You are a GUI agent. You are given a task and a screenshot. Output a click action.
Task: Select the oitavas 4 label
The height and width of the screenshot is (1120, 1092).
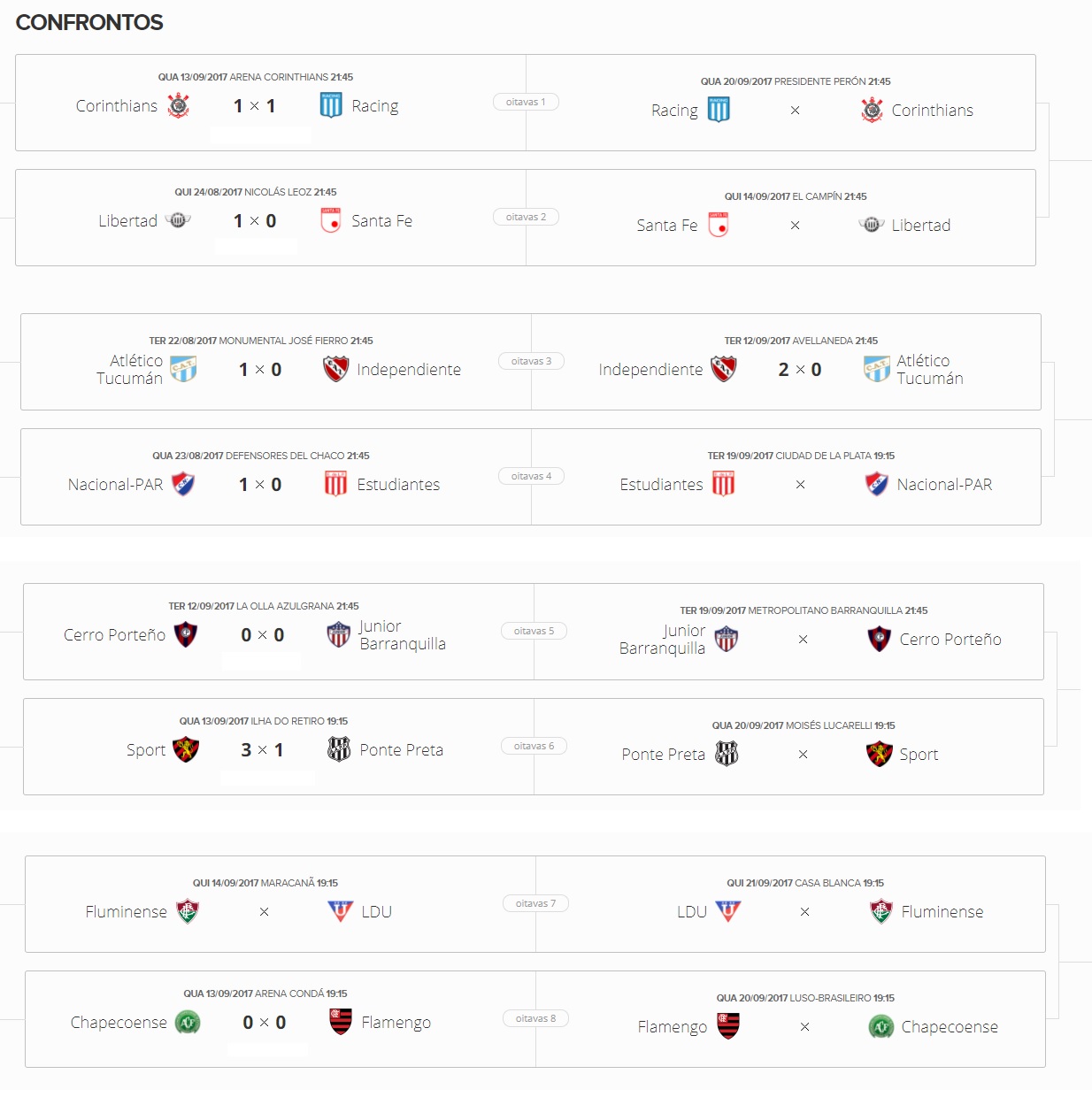click(531, 476)
